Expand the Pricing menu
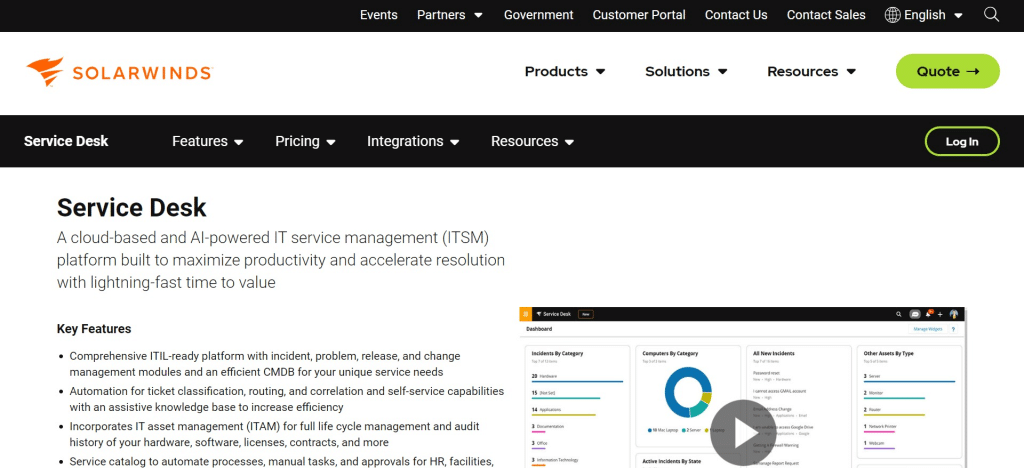The width and height of the screenshot is (1024, 468). pos(305,142)
